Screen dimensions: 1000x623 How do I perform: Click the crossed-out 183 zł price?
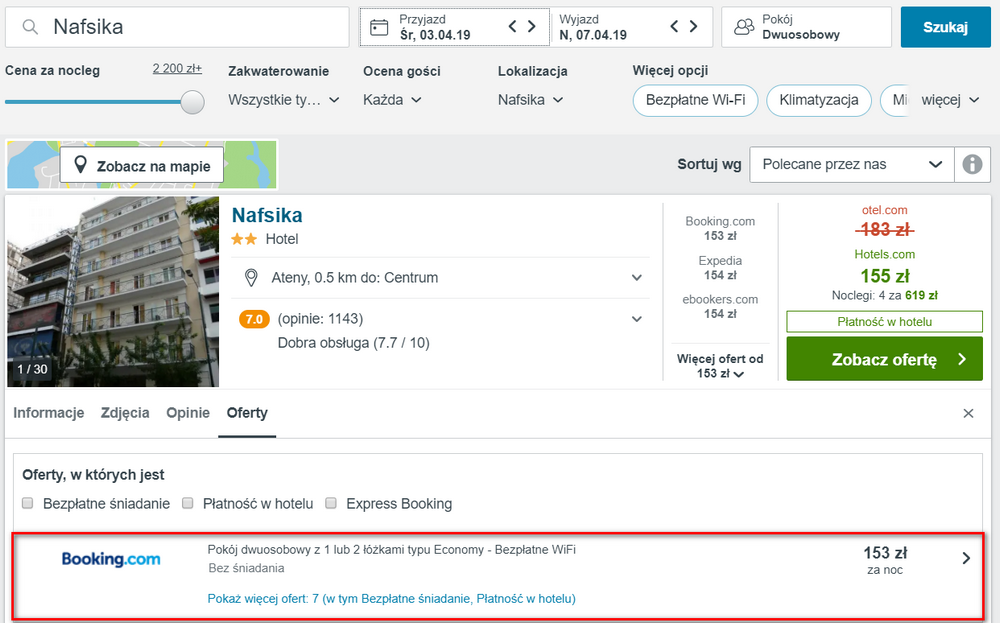click(x=885, y=230)
